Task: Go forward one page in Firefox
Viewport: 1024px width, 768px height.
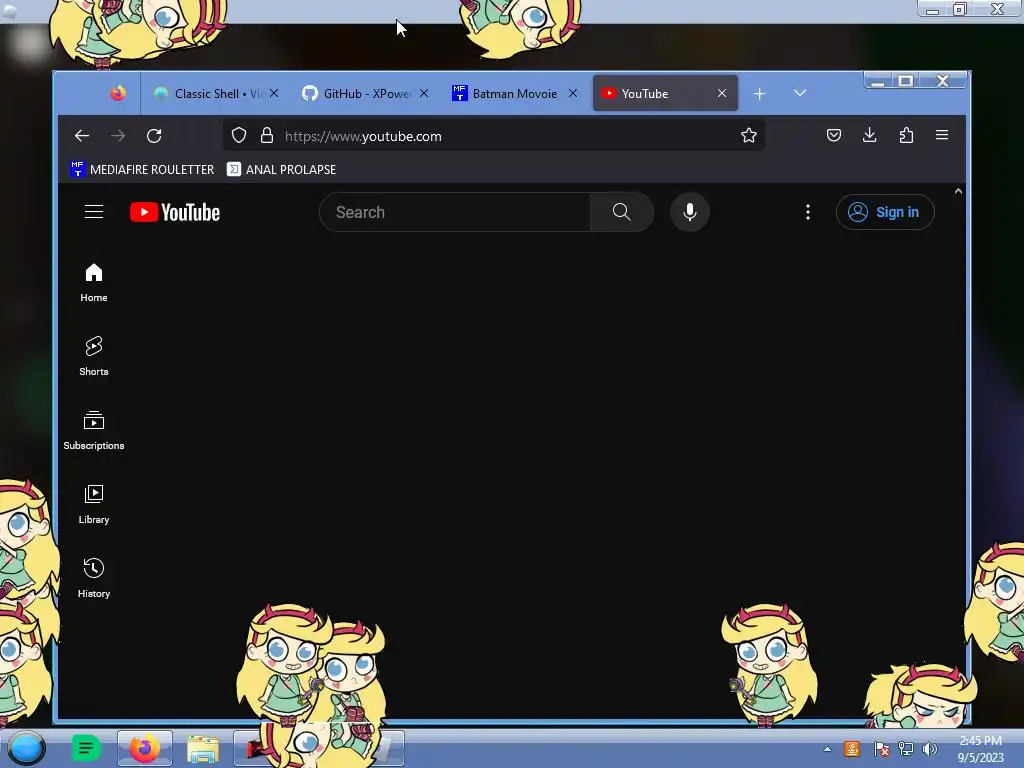Action: coord(118,136)
